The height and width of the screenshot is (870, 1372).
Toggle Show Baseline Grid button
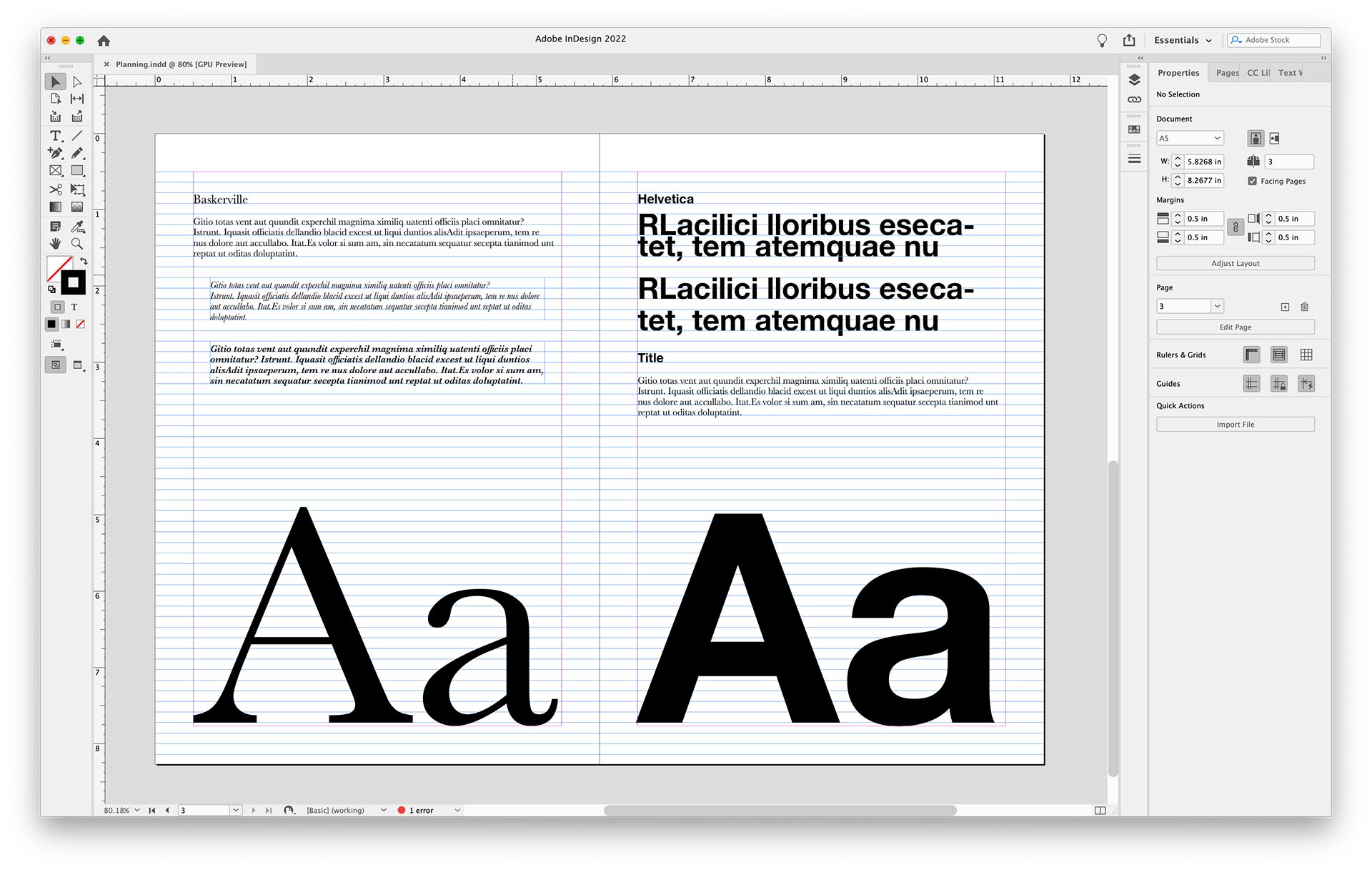click(1279, 355)
